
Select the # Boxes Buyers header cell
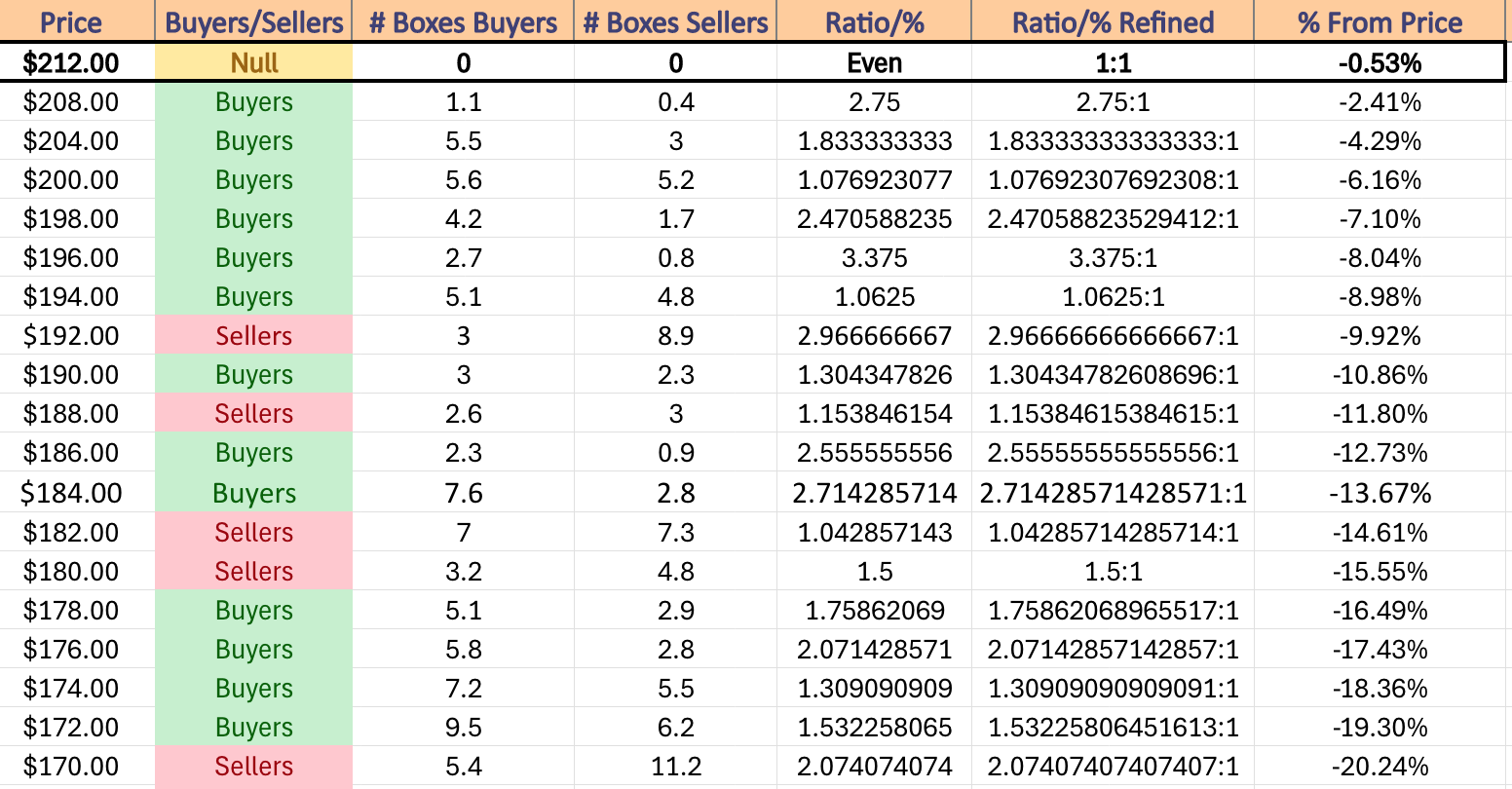coord(464,21)
